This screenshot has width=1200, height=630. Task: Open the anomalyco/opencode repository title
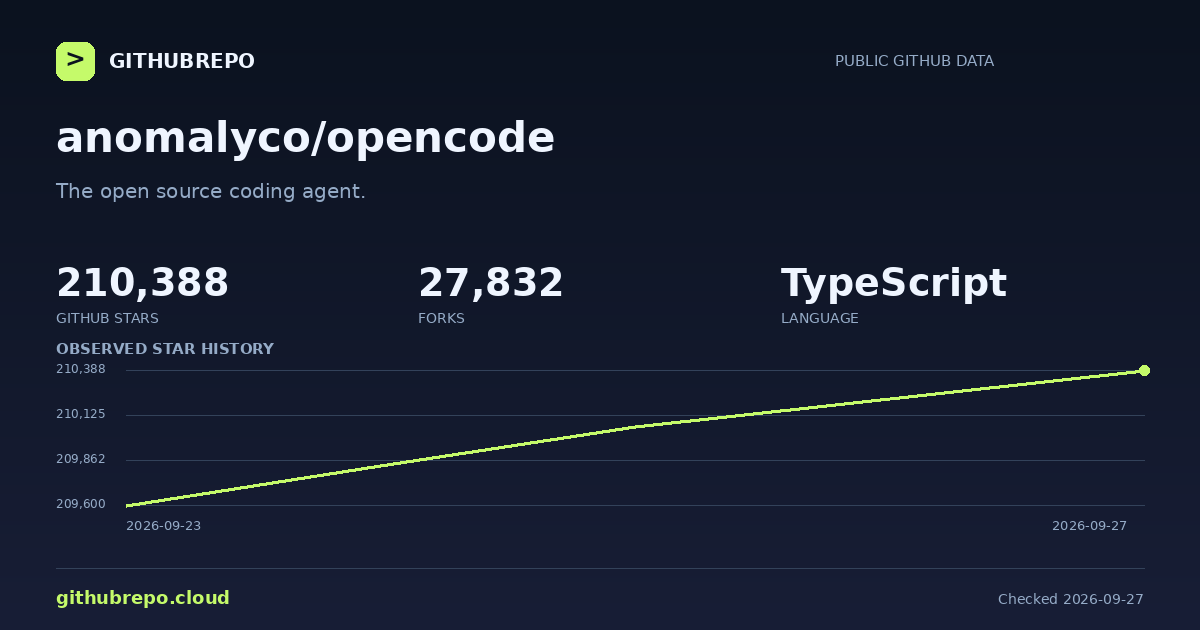(x=305, y=138)
